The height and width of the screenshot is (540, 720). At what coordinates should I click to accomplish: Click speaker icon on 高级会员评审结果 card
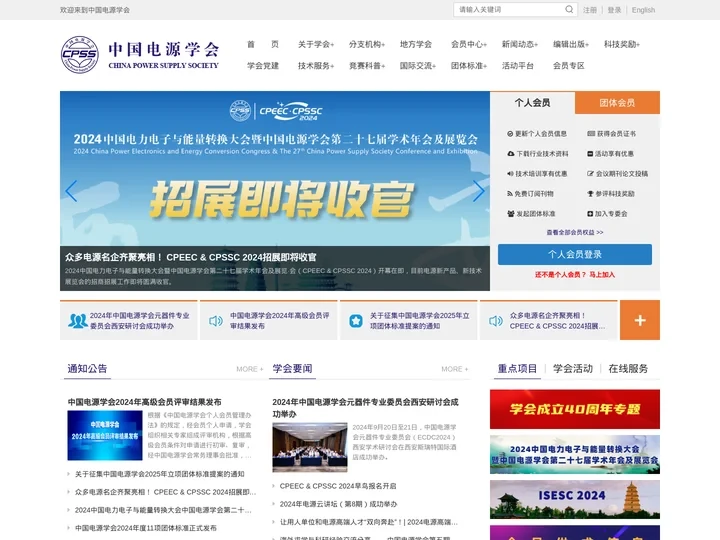pyautogui.click(x=216, y=321)
